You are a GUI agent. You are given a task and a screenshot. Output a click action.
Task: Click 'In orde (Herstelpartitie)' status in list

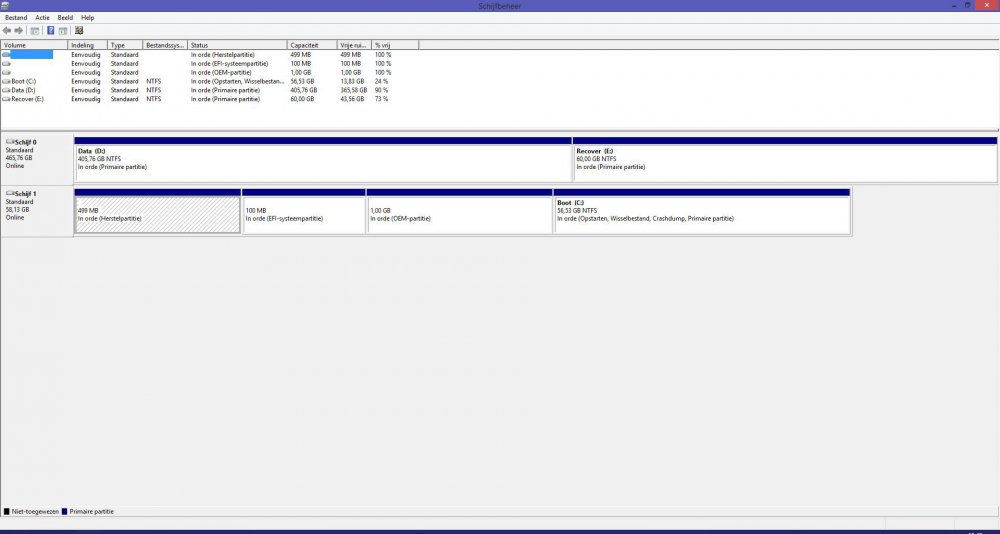(x=223, y=55)
